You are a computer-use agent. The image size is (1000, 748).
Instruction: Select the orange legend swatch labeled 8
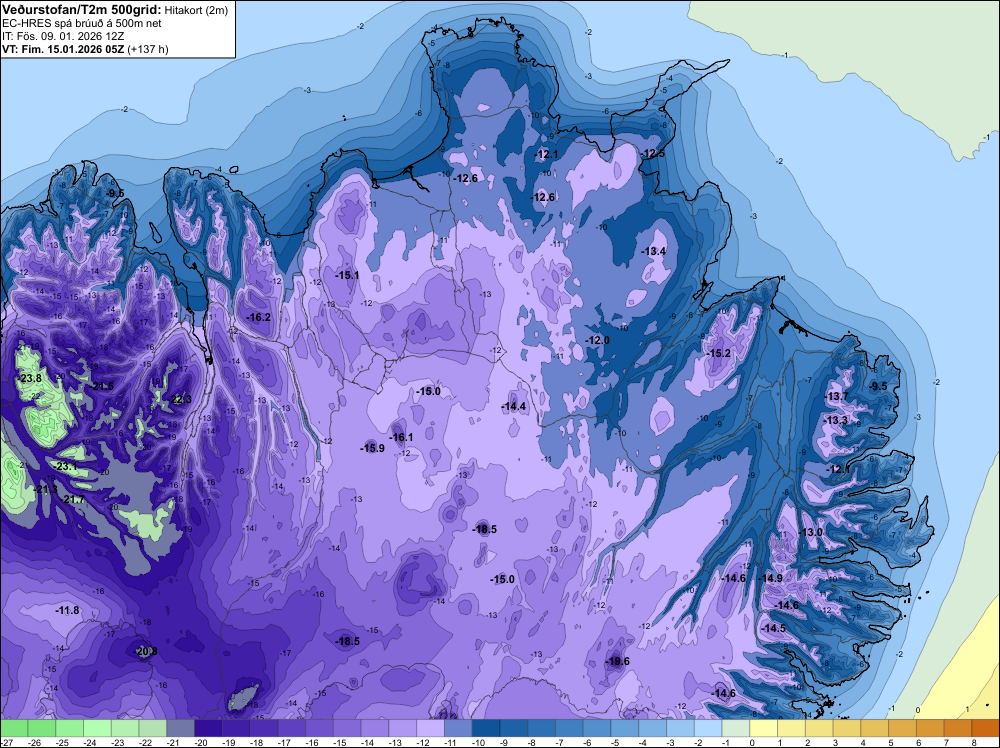coord(985,728)
